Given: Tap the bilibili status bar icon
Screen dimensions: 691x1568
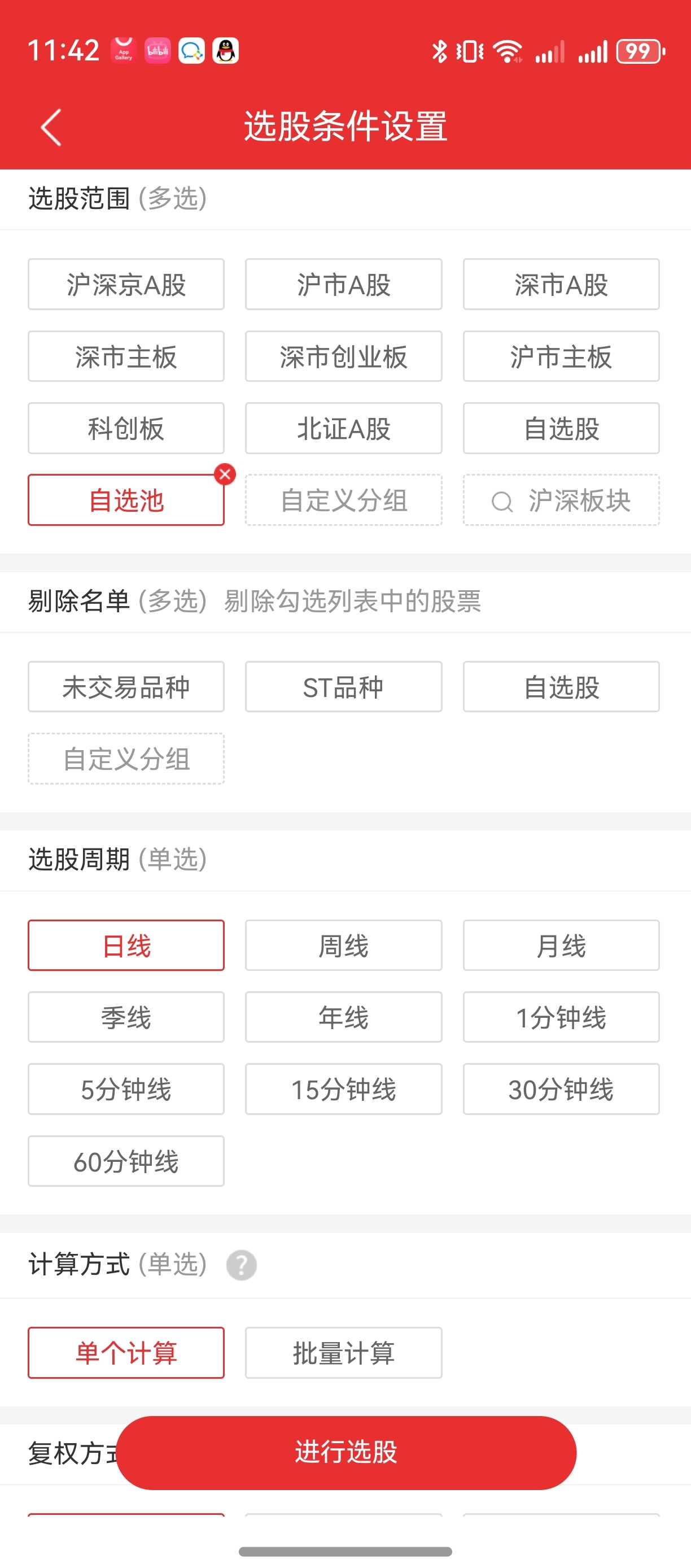Looking at the screenshot, I should [x=158, y=51].
